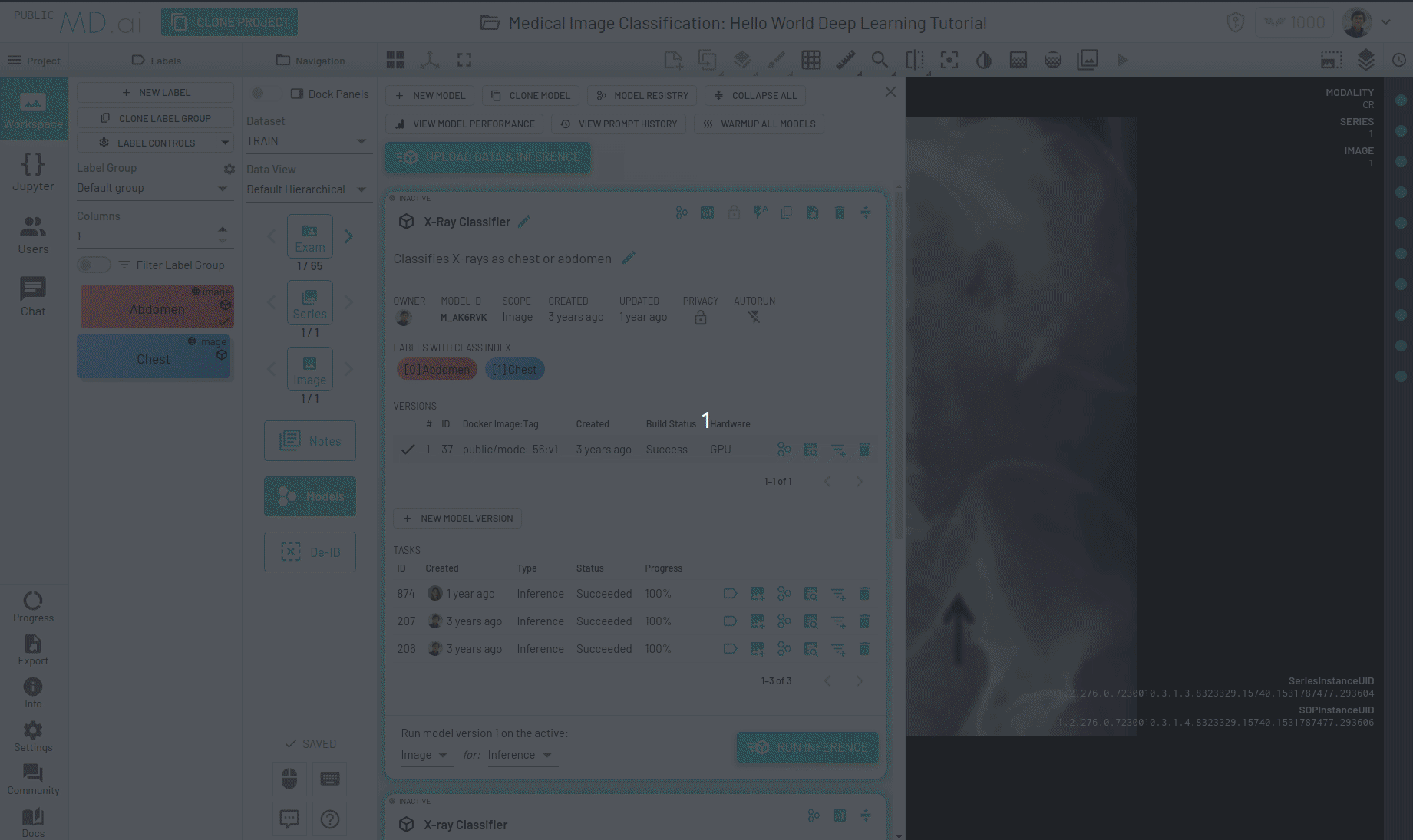Expand the Label Group Default group dropdown
Viewport: 1413px width, 840px height.
coord(152,188)
